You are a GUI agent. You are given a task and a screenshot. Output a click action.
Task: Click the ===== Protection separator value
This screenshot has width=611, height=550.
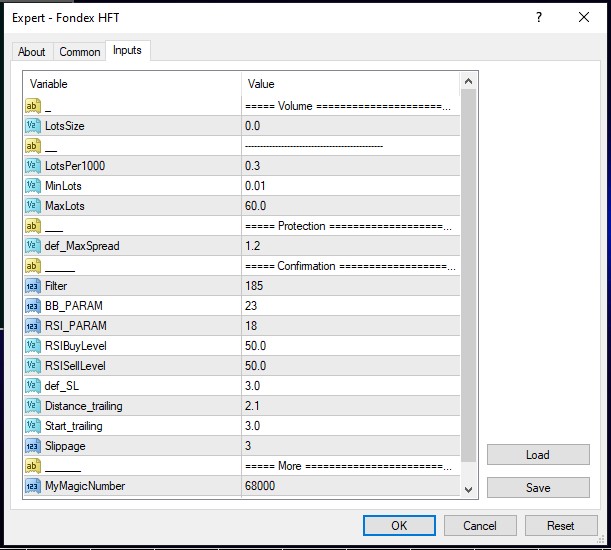(x=348, y=226)
